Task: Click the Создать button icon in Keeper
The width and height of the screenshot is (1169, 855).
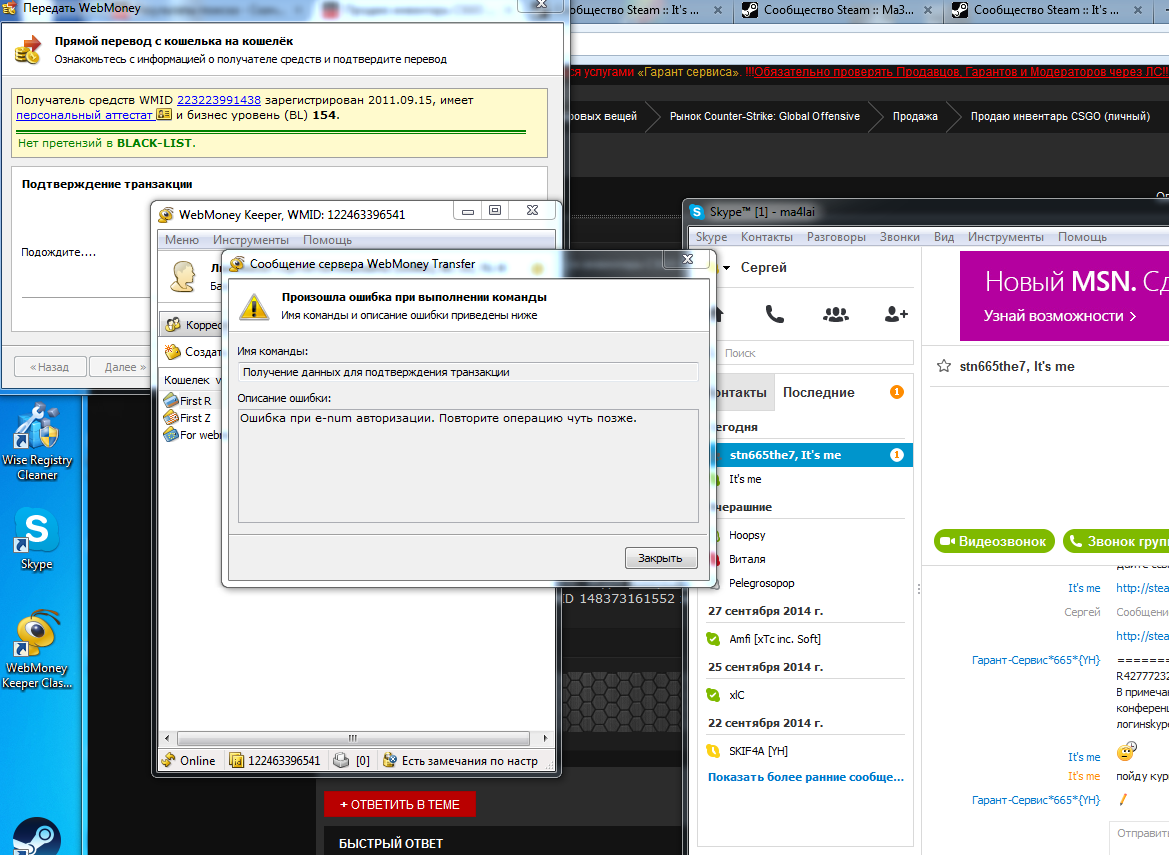Action: click(173, 351)
